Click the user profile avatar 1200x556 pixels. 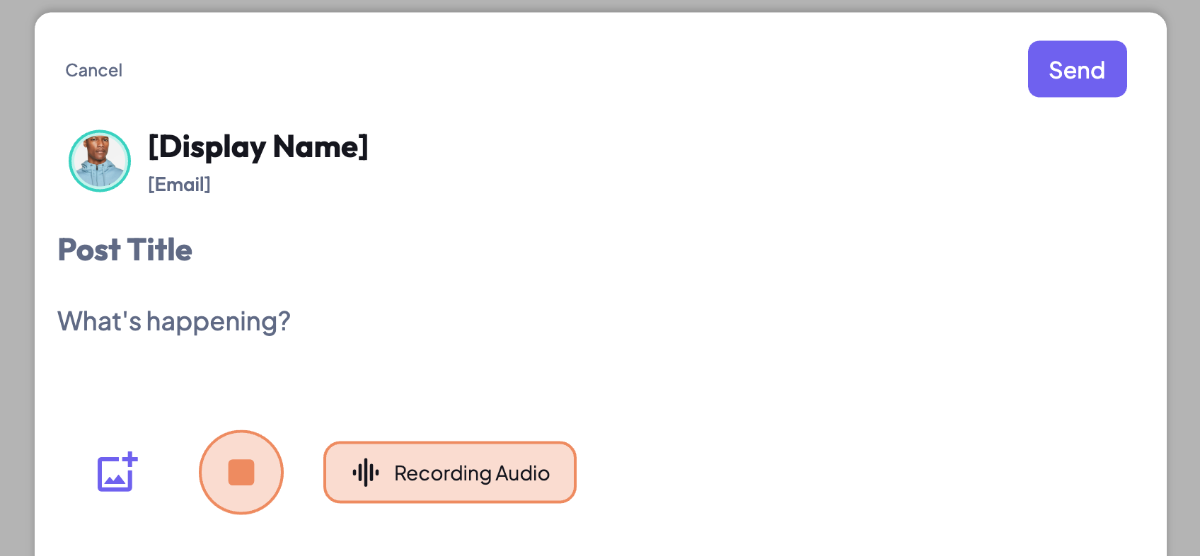pyautogui.click(x=100, y=161)
